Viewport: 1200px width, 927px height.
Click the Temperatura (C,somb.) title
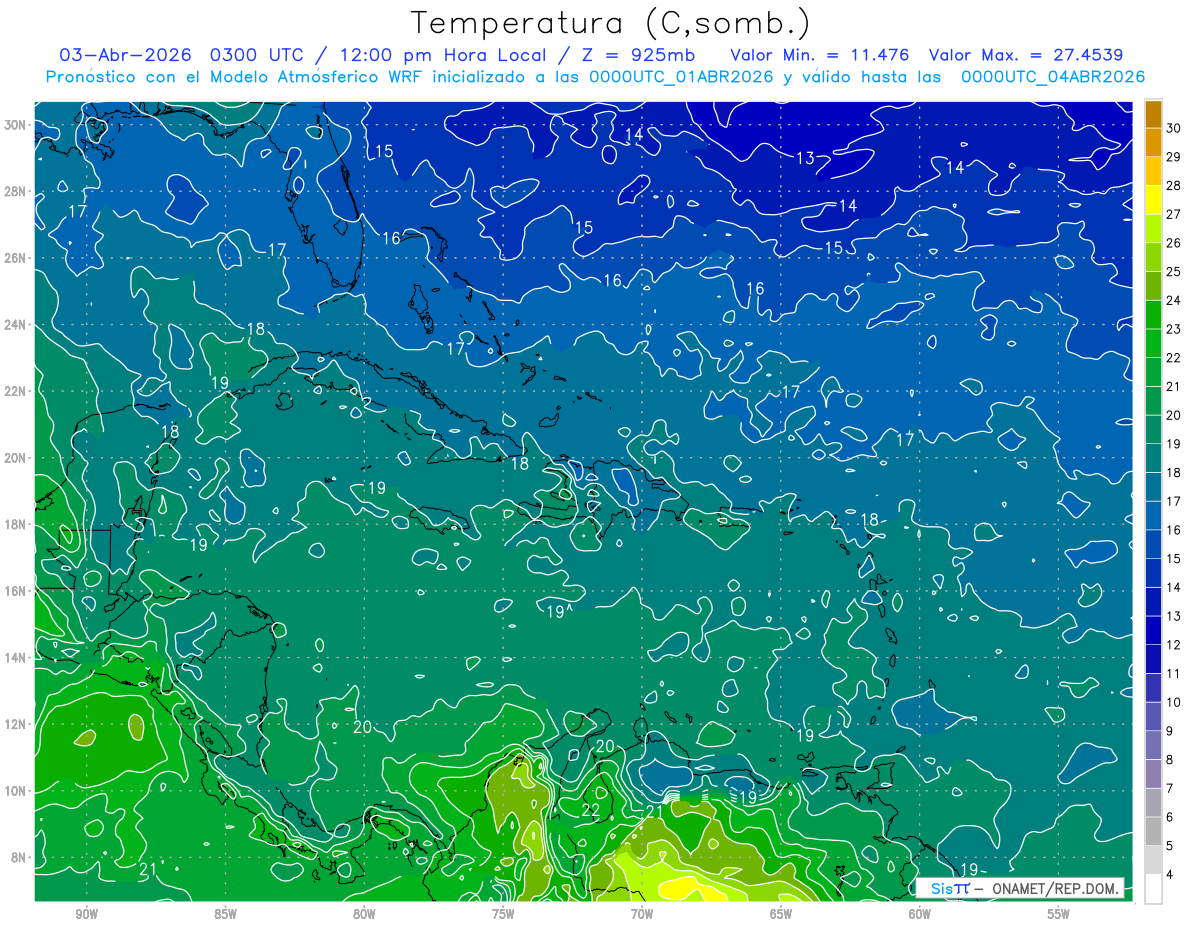[x=611, y=22]
